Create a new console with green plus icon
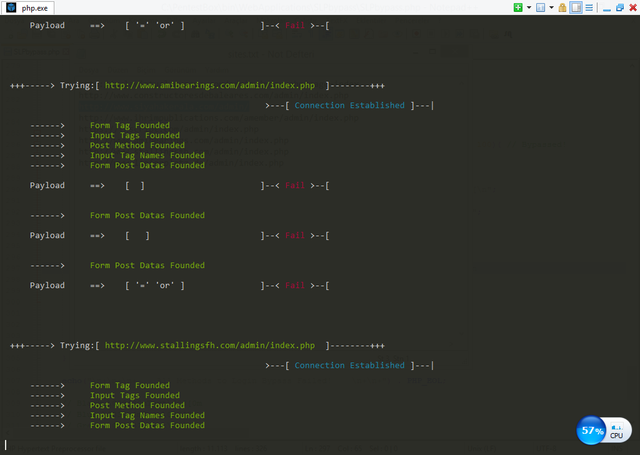640x455 pixels. click(x=518, y=7)
